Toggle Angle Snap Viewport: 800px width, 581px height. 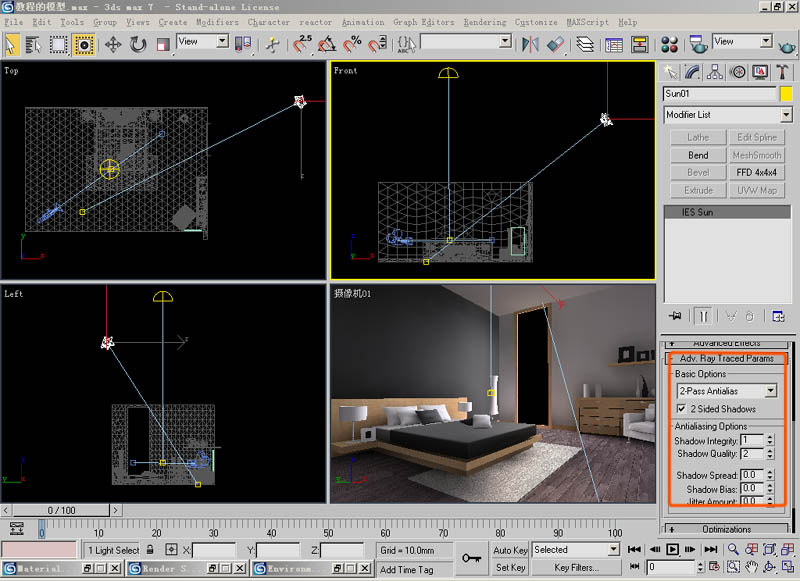327,44
